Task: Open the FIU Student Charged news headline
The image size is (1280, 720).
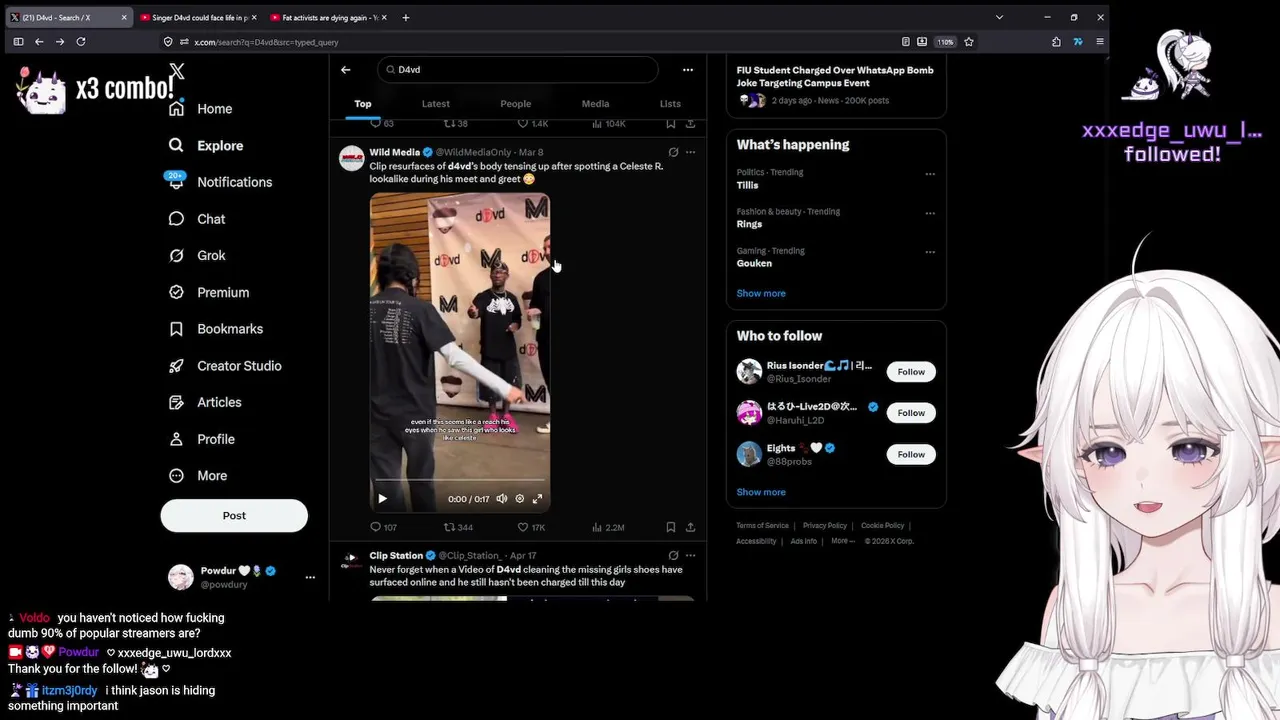Action: (835, 77)
